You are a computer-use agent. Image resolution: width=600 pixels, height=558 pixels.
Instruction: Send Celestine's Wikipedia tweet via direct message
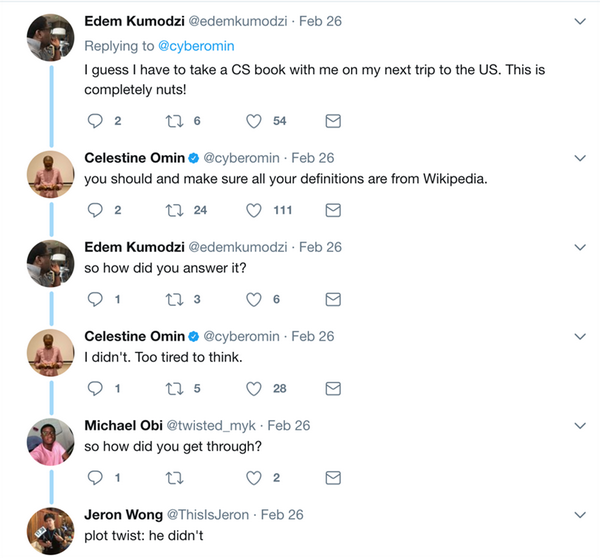click(x=334, y=210)
